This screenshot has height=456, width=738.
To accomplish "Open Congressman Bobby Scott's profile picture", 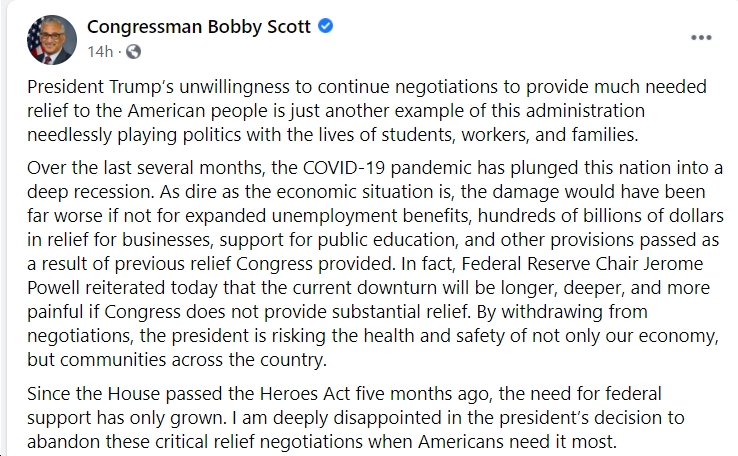I will (51, 40).
